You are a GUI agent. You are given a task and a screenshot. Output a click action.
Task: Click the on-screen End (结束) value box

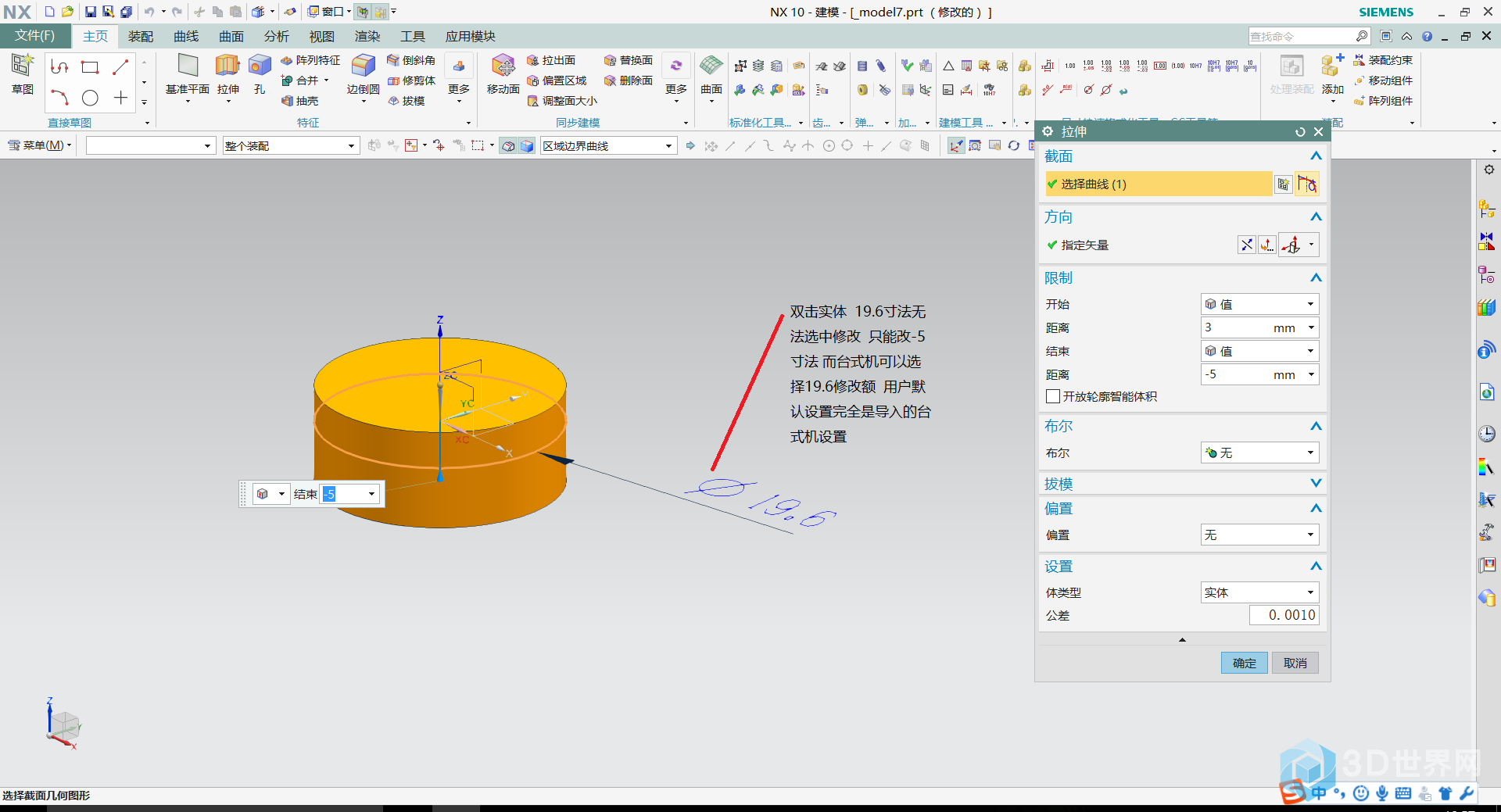click(350, 494)
